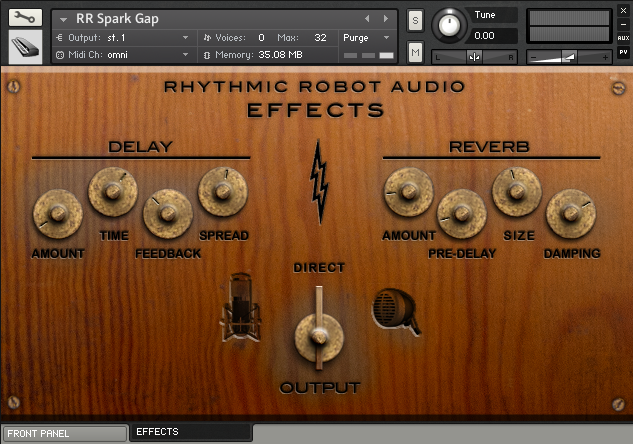This screenshot has height=444, width=633.
Task: Toggle the Solo S button
Action: pyautogui.click(x=415, y=21)
